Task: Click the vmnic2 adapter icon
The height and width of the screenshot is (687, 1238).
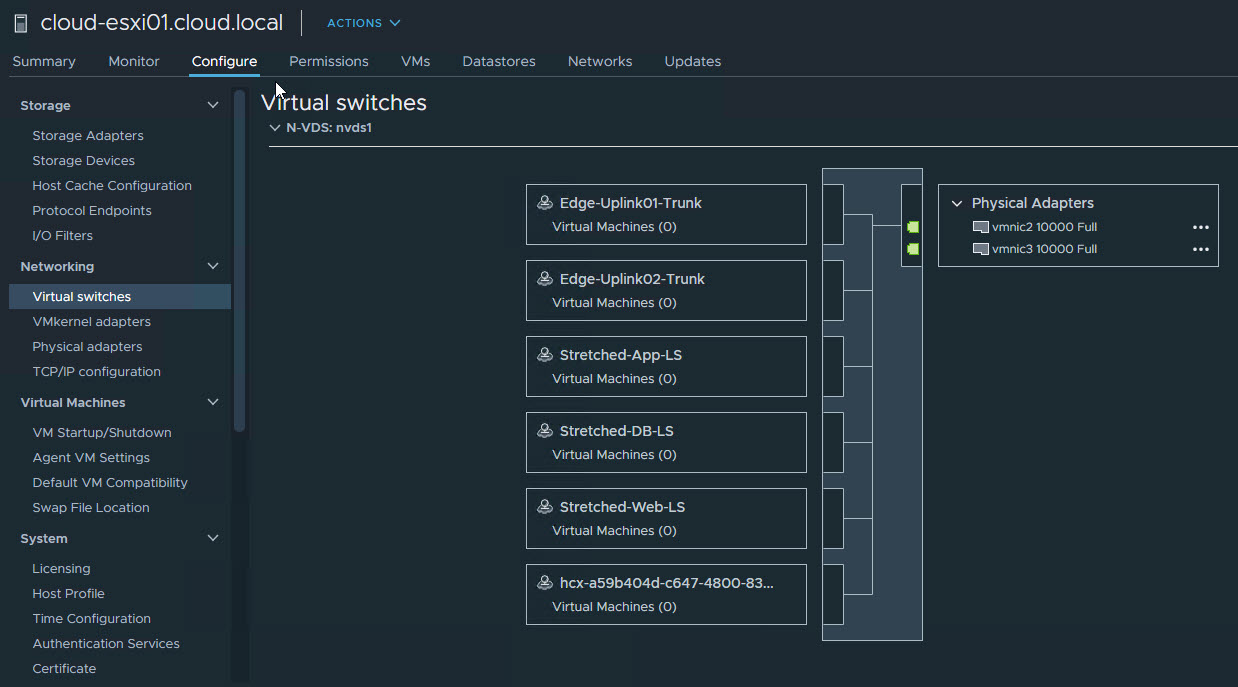Action: pos(980,227)
